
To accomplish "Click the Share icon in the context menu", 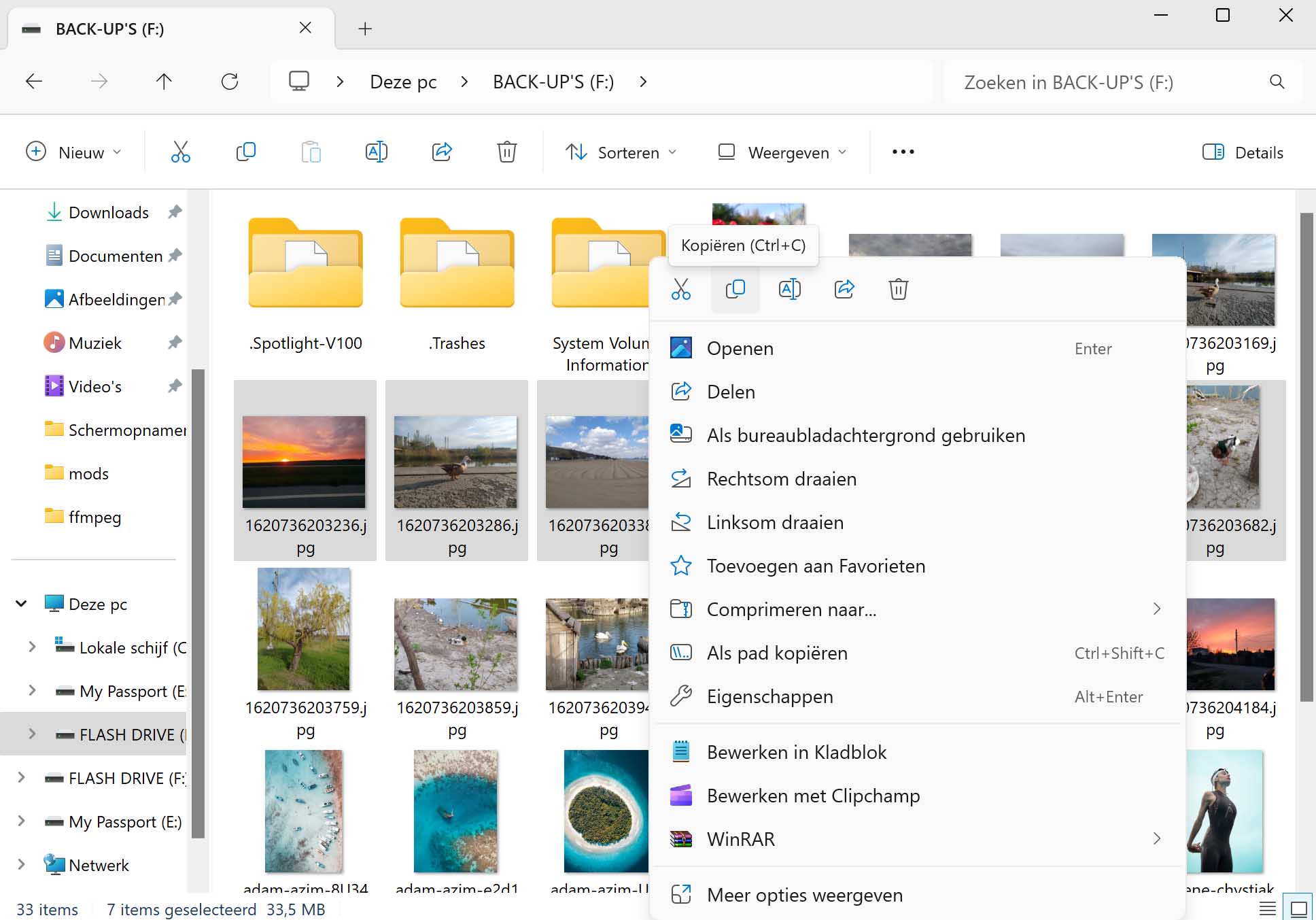I will (844, 289).
